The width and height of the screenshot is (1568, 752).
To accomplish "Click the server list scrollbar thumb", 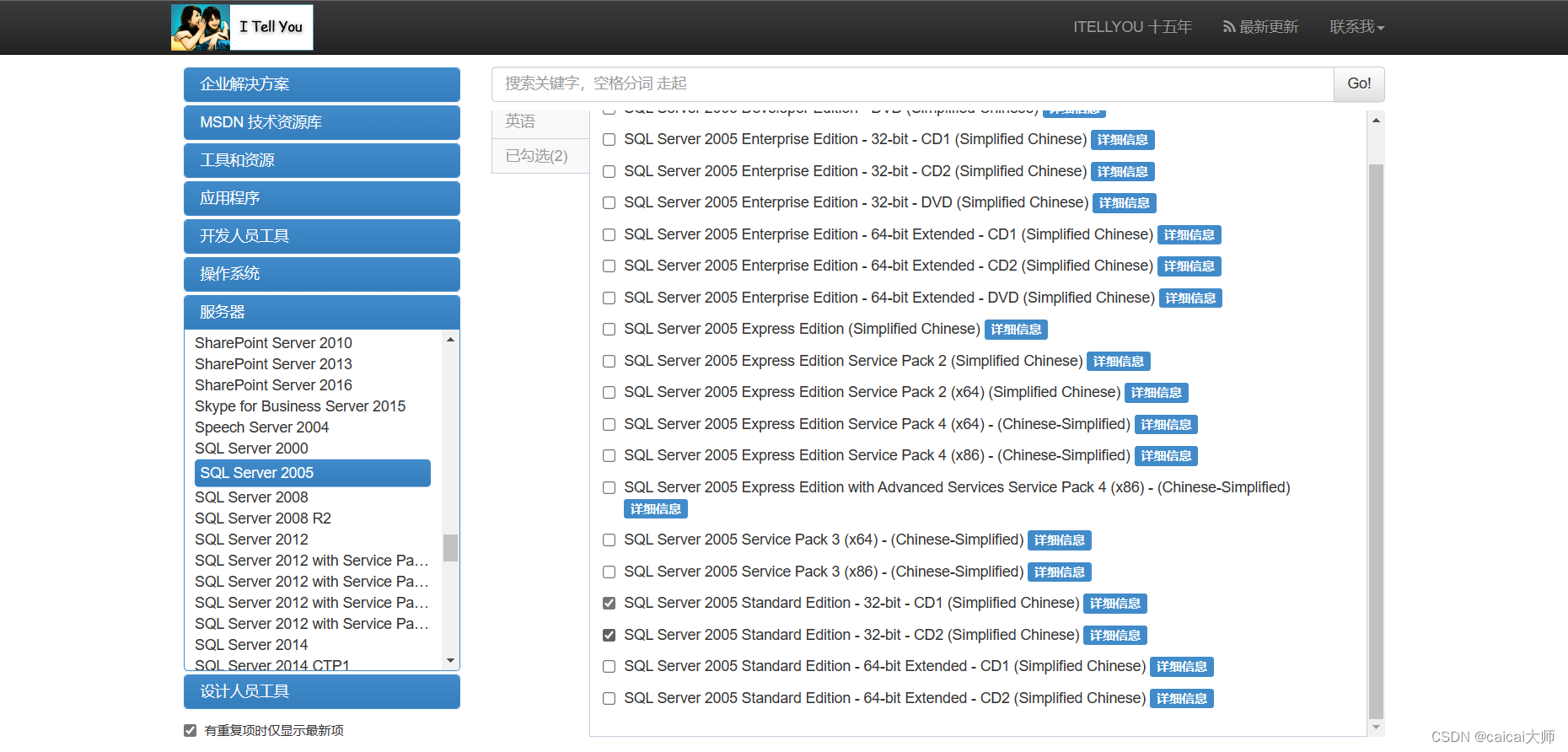I will 451,548.
